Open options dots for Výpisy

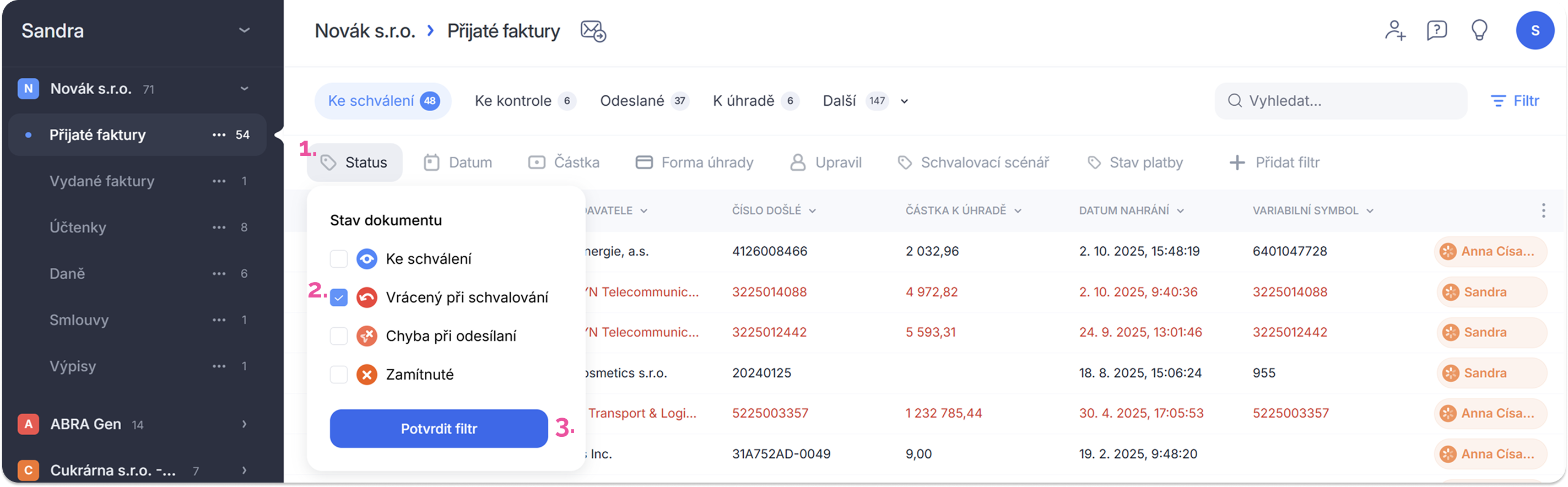[219, 366]
